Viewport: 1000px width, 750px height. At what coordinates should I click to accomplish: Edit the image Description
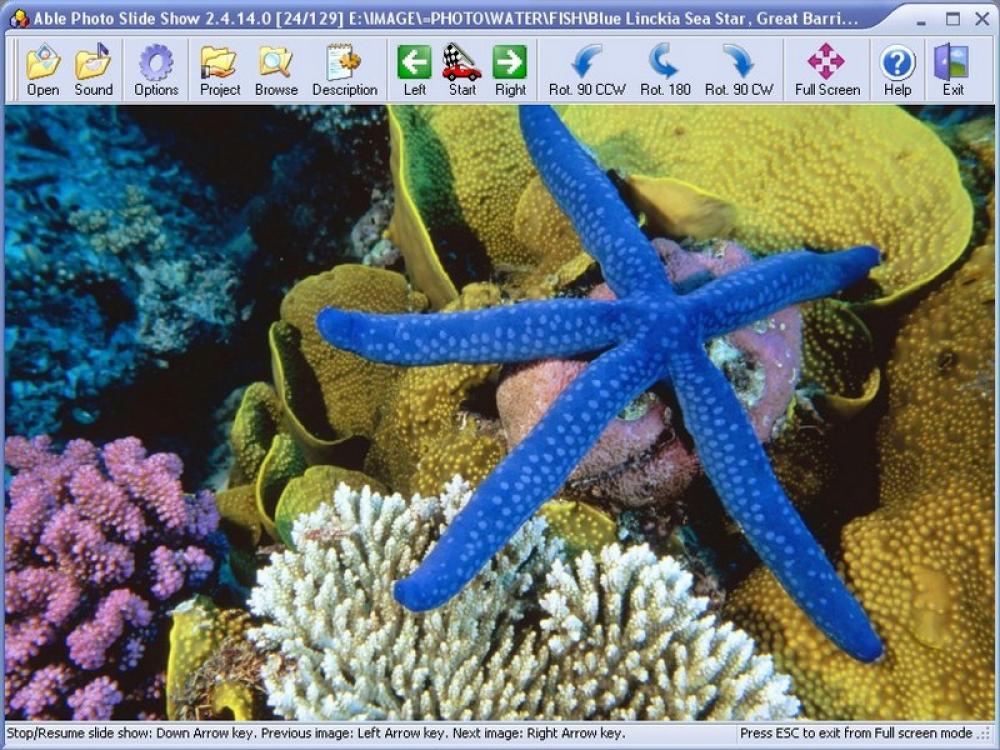[345, 66]
